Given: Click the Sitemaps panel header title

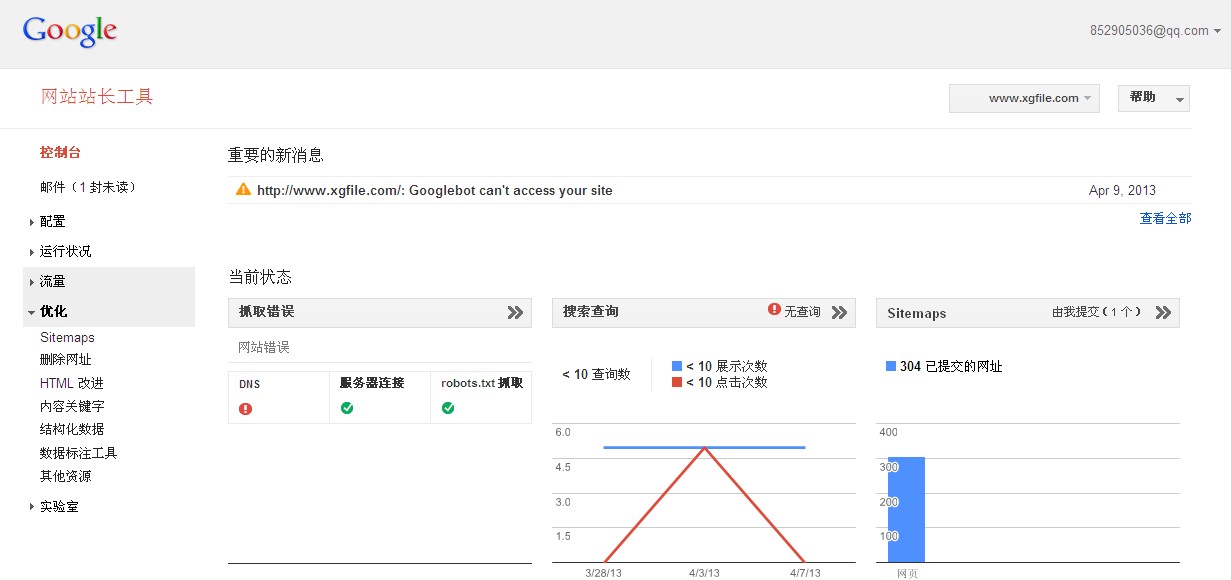Looking at the screenshot, I should (x=917, y=313).
